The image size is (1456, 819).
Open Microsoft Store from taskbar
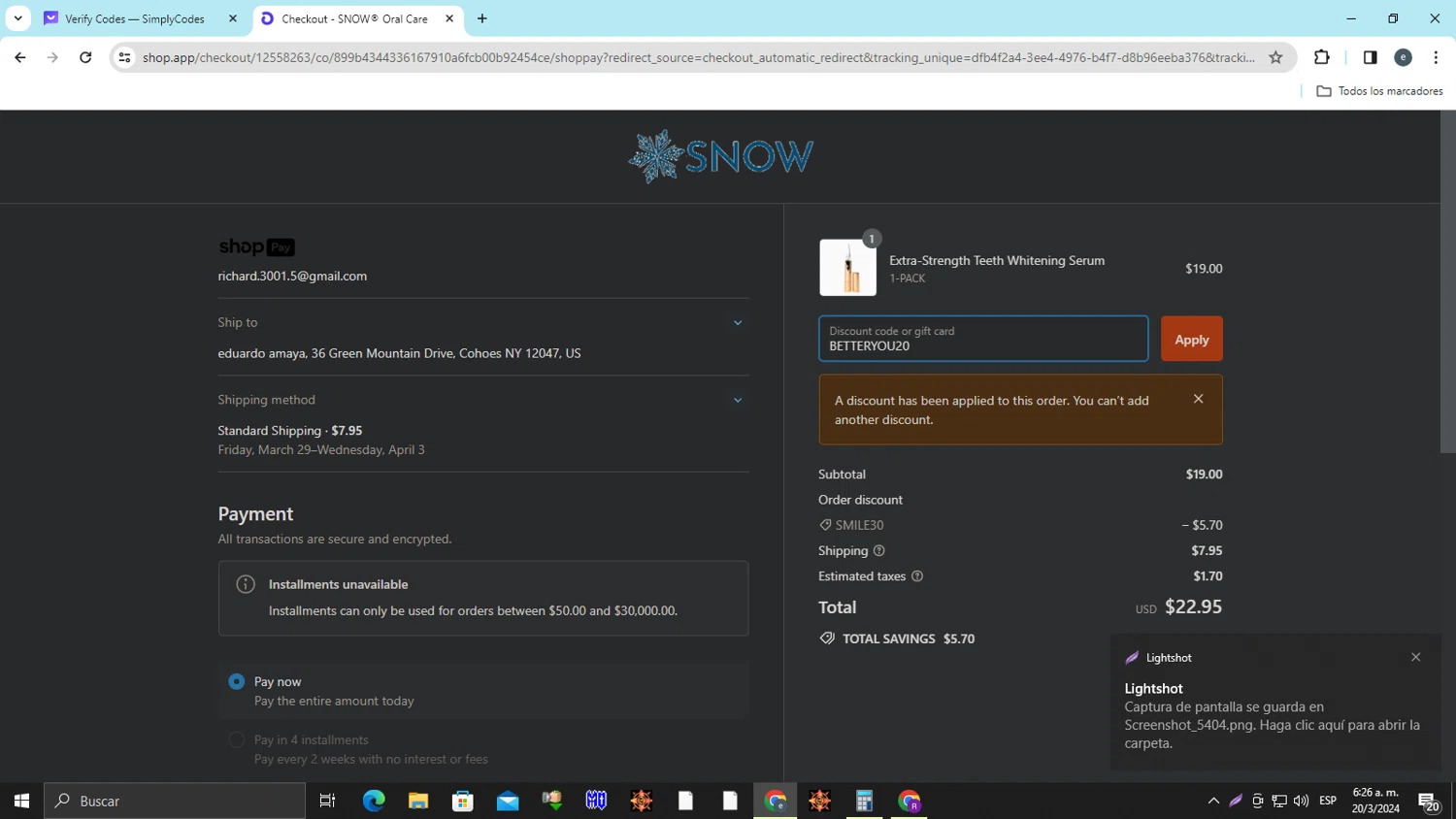point(463,801)
